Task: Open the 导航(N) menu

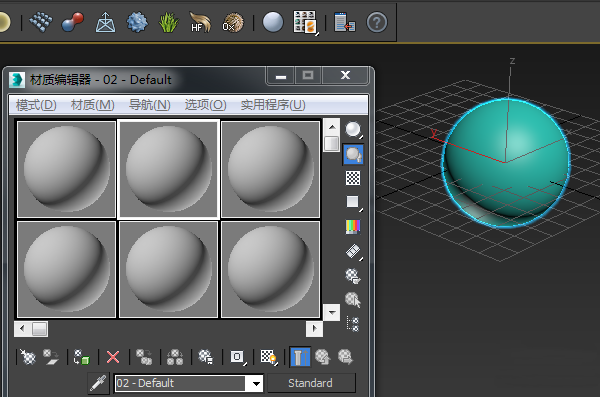Action: 150,105
